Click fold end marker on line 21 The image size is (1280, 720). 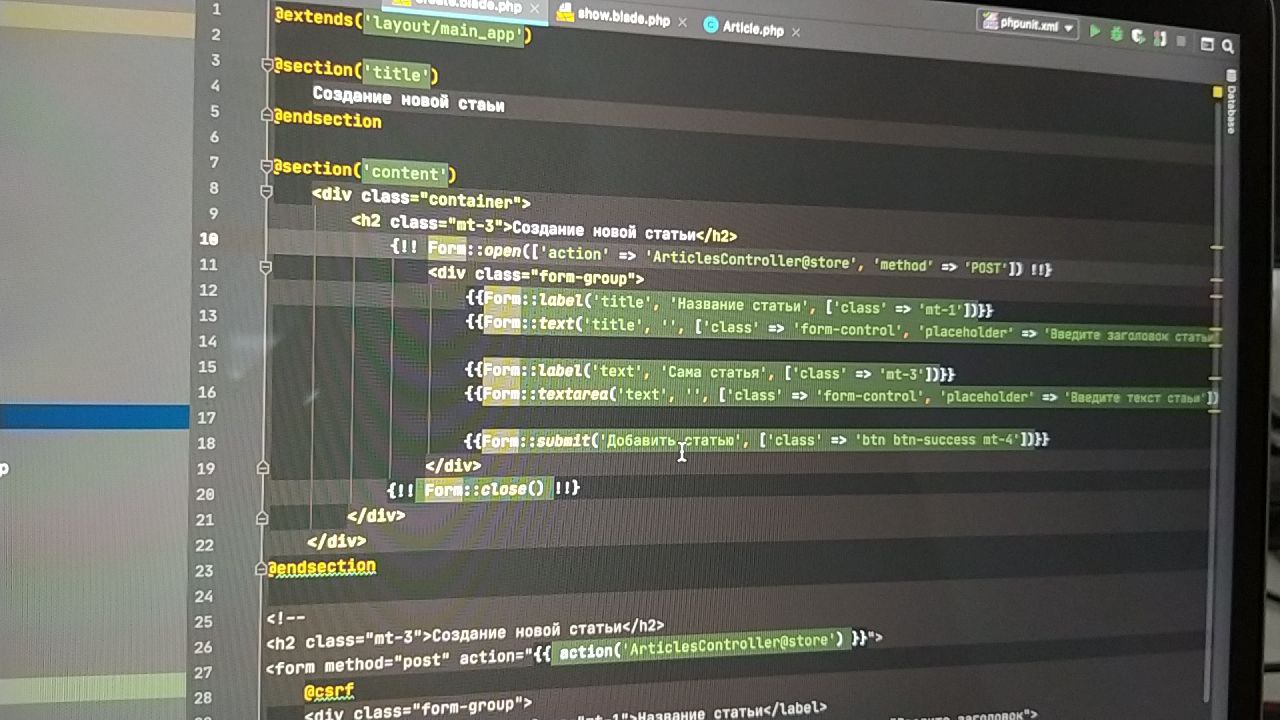tap(262, 518)
